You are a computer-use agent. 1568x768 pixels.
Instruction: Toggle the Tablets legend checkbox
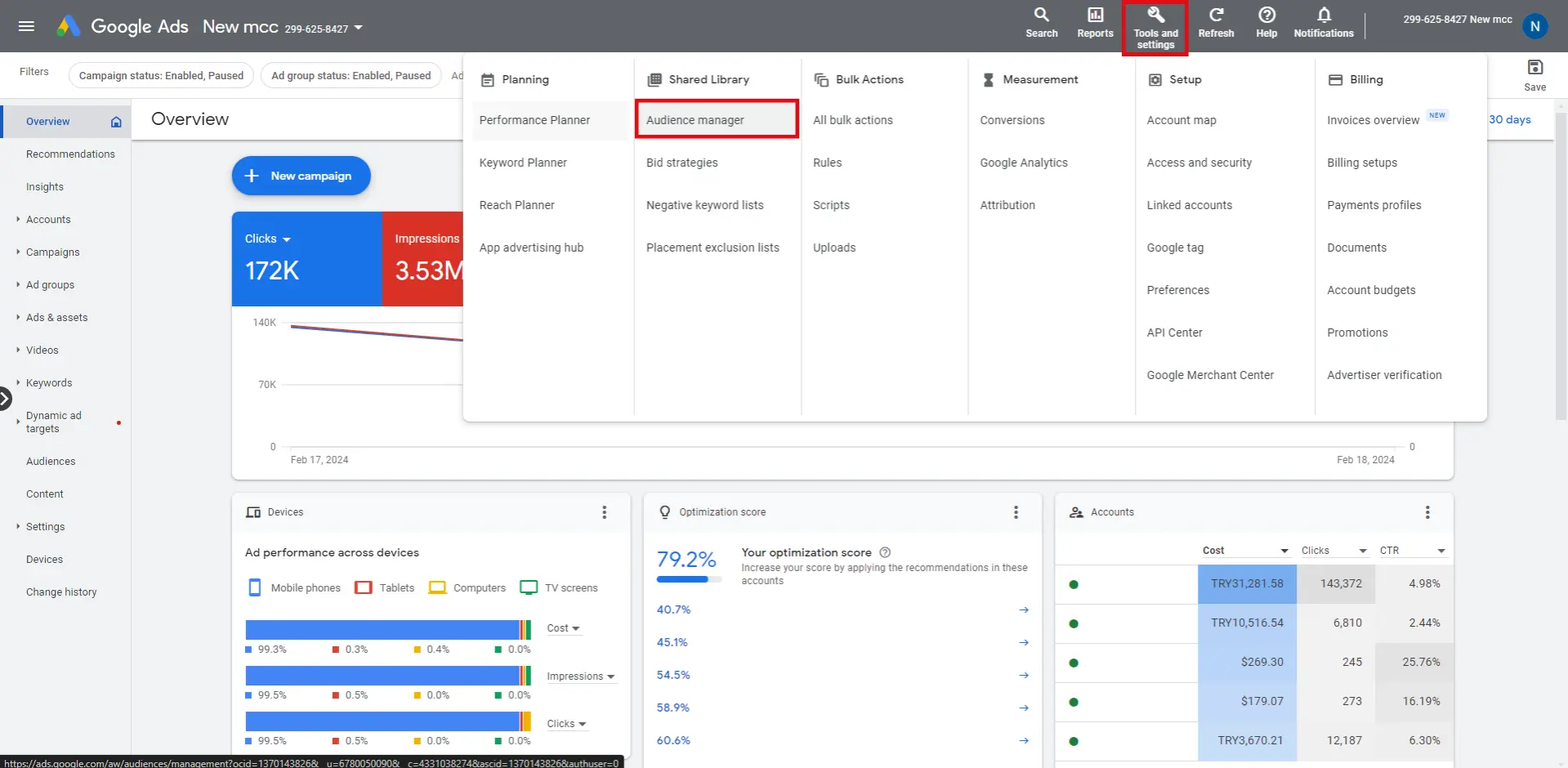[x=364, y=587]
